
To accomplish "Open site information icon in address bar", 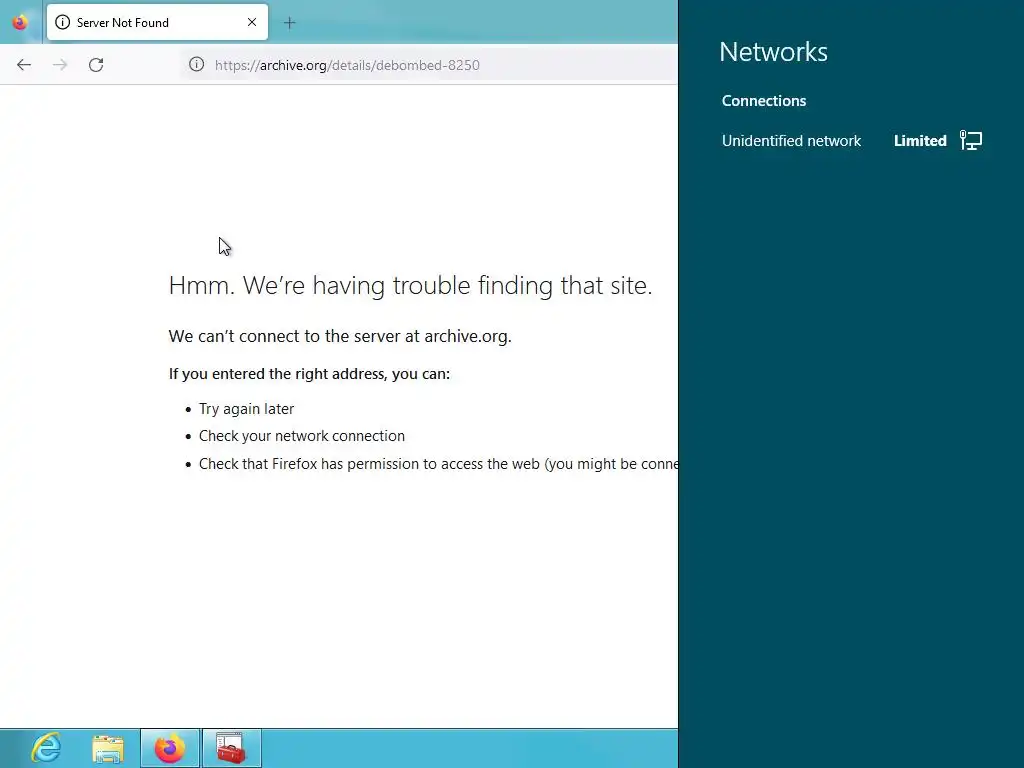I will (197, 64).
